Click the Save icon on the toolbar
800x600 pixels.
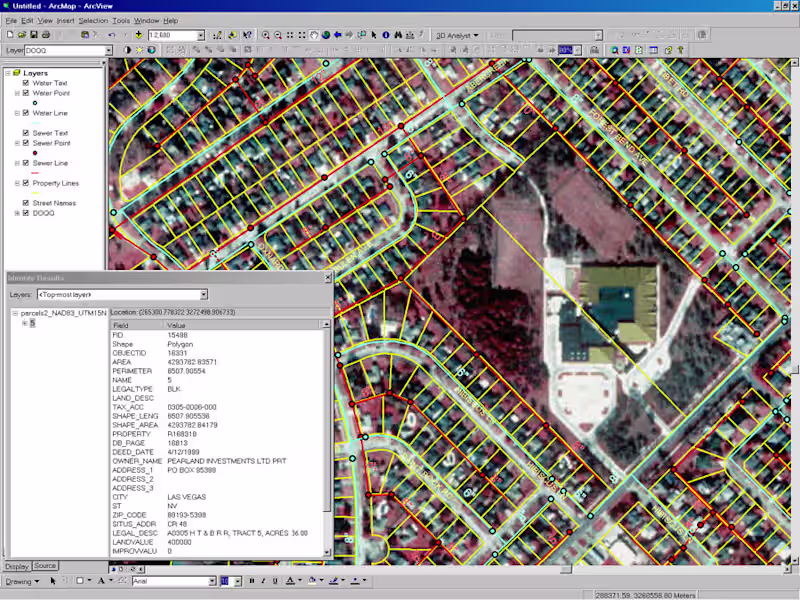(33, 33)
